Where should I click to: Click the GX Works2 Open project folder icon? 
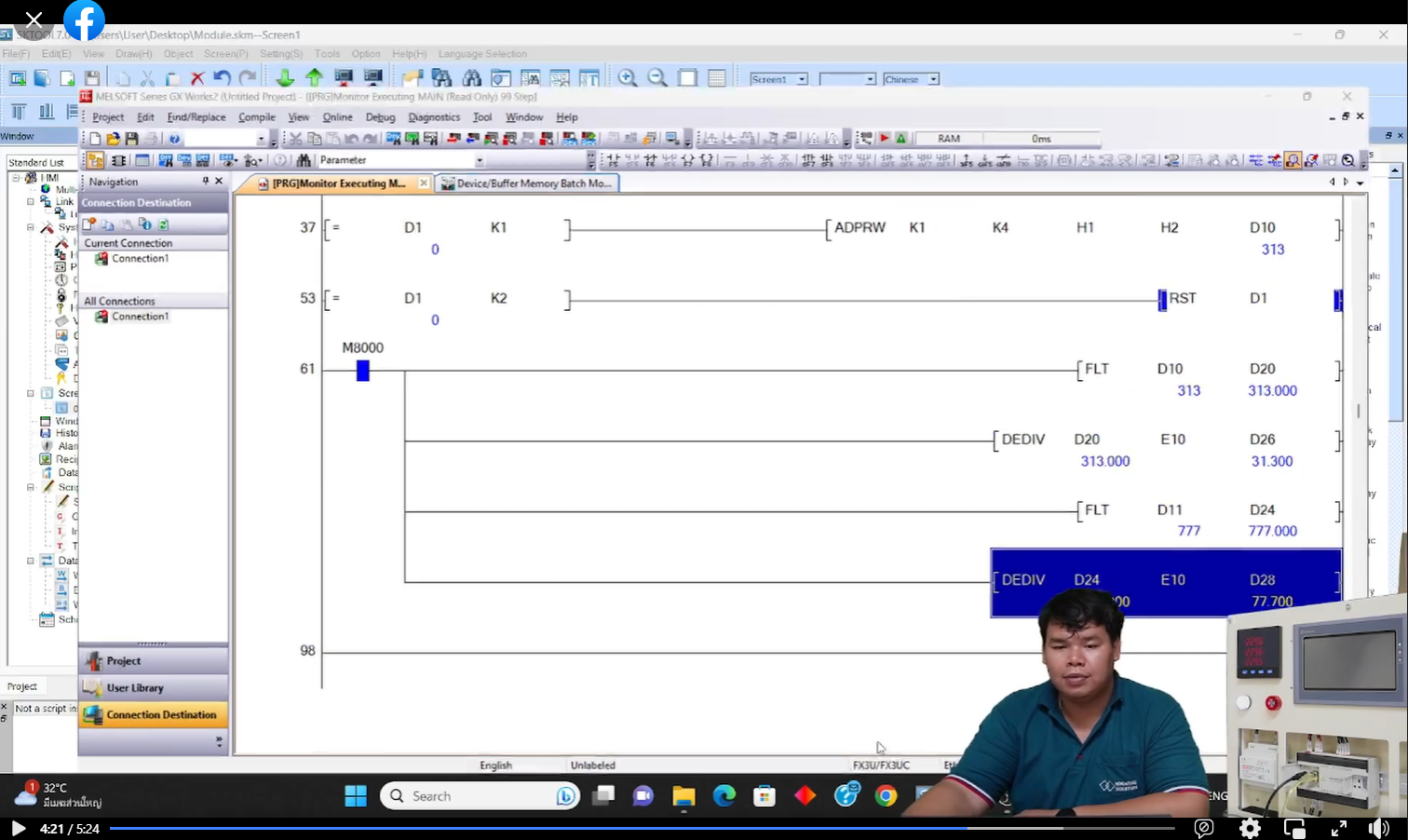click(x=113, y=139)
